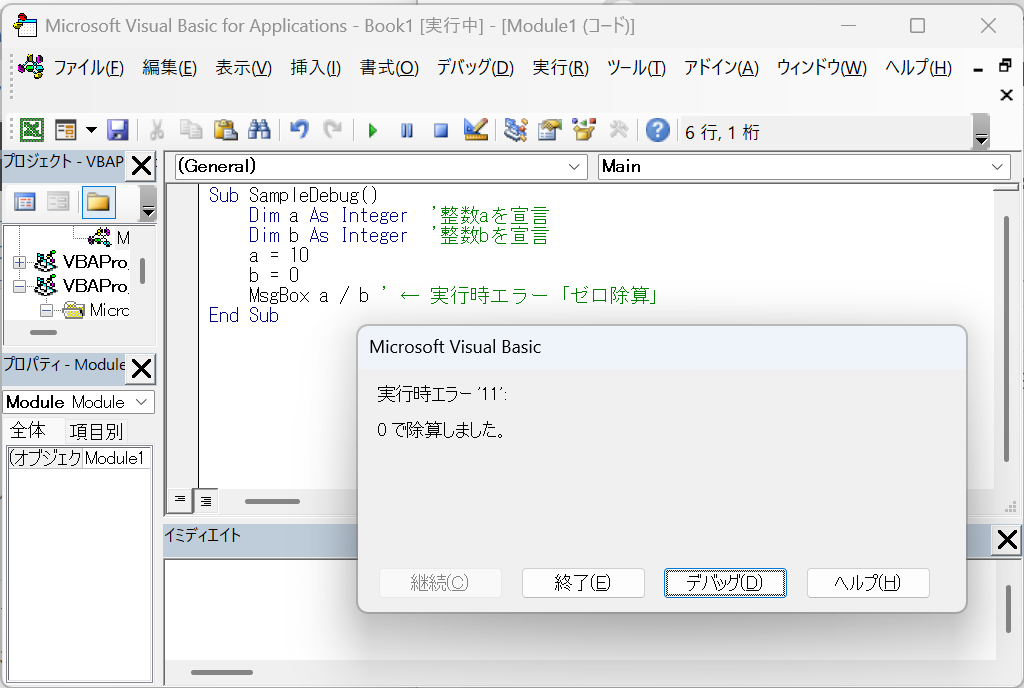Switch to Microsoft Excel view icon
The width and height of the screenshot is (1024, 688).
(x=31, y=130)
